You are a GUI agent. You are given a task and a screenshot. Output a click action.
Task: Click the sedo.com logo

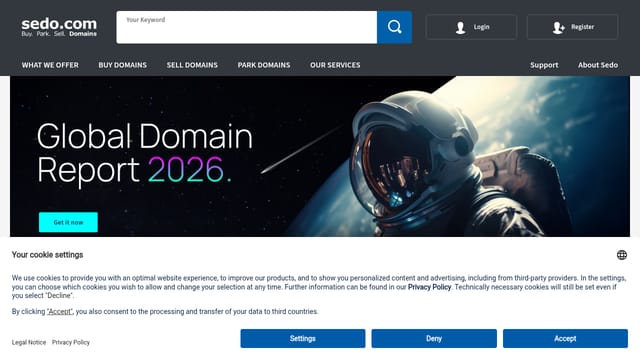point(59,27)
